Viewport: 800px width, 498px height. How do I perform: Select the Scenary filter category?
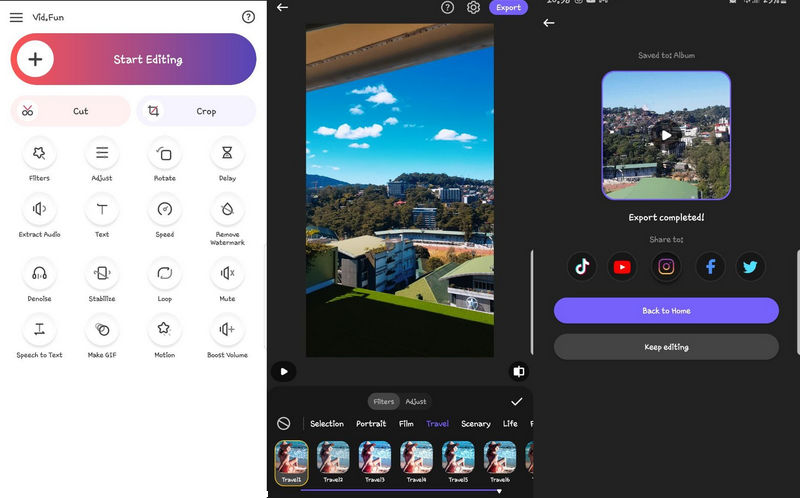point(476,424)
